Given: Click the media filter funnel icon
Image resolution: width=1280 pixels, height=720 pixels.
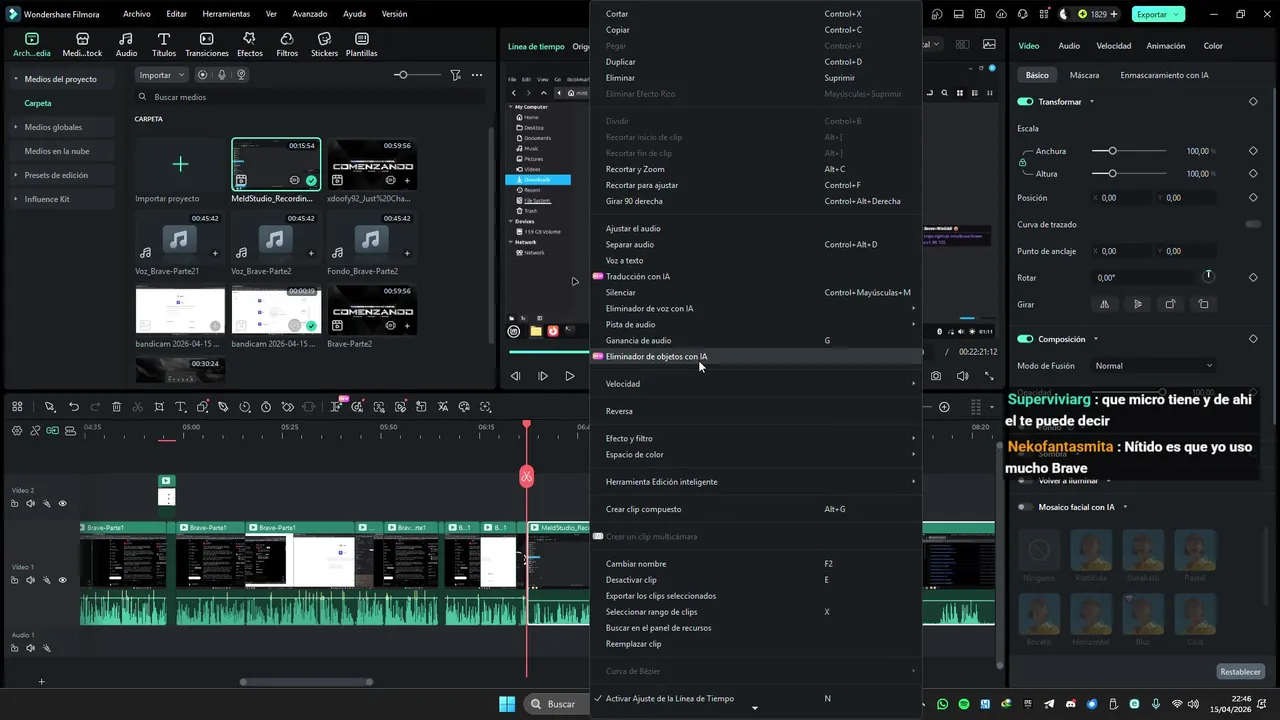Looking at the screenshot, I should click(455, 75).
